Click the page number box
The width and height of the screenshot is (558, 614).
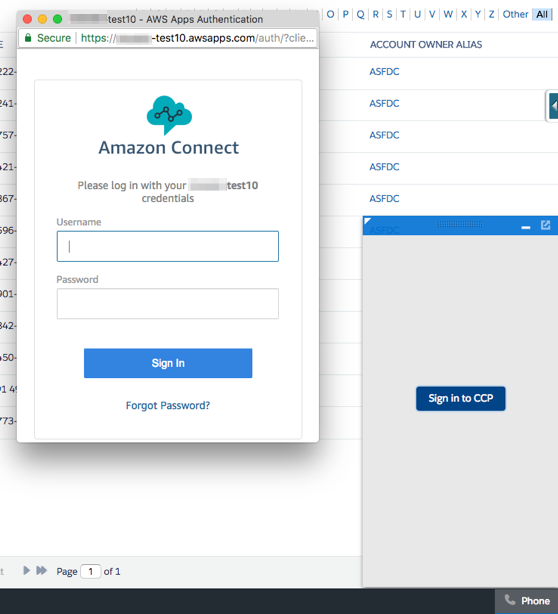tap(91, 571)
